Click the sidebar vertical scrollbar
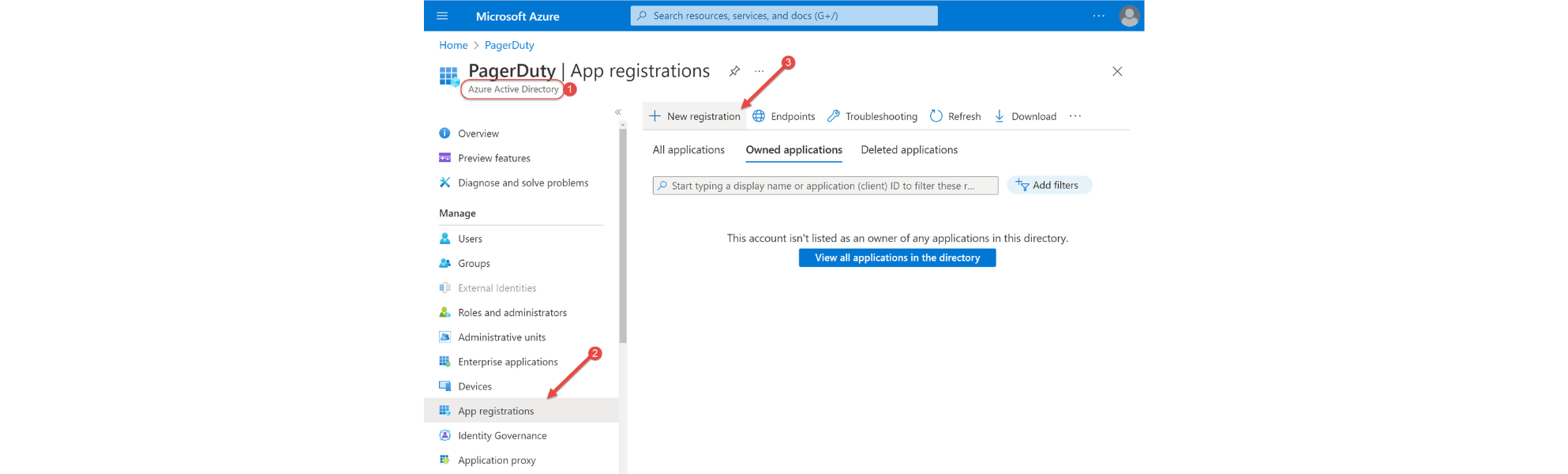Viewport: 1568px width, 474px height. (x=623, y=235)
